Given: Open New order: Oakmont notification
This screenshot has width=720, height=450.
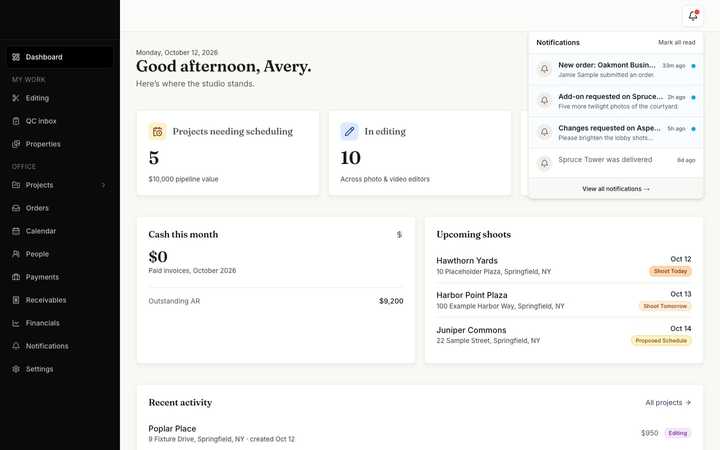Looking at the screenshot, I should tap(616, 69).
